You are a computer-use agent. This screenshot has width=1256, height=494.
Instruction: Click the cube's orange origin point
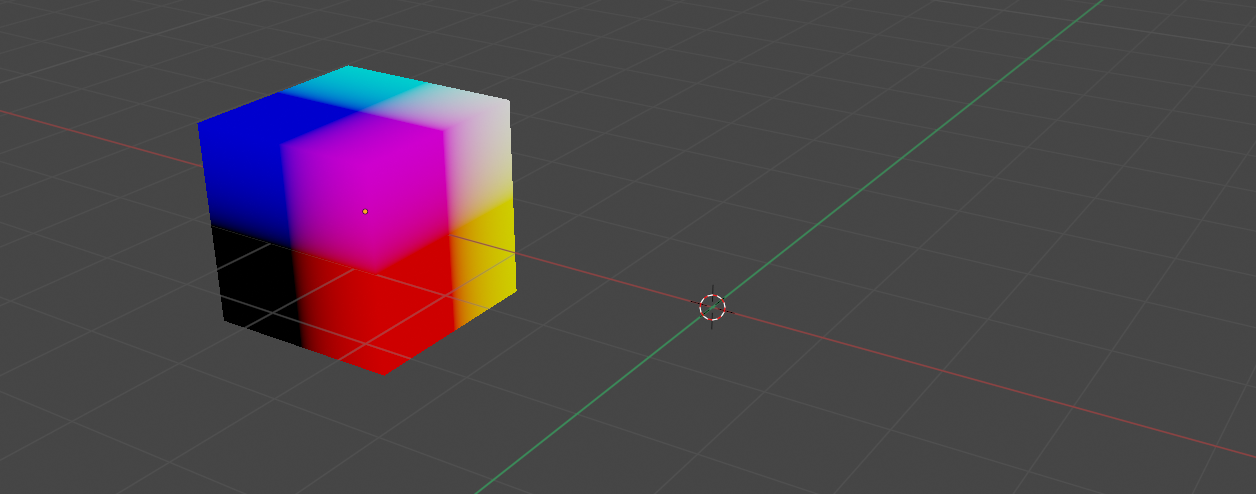(365, 211)
